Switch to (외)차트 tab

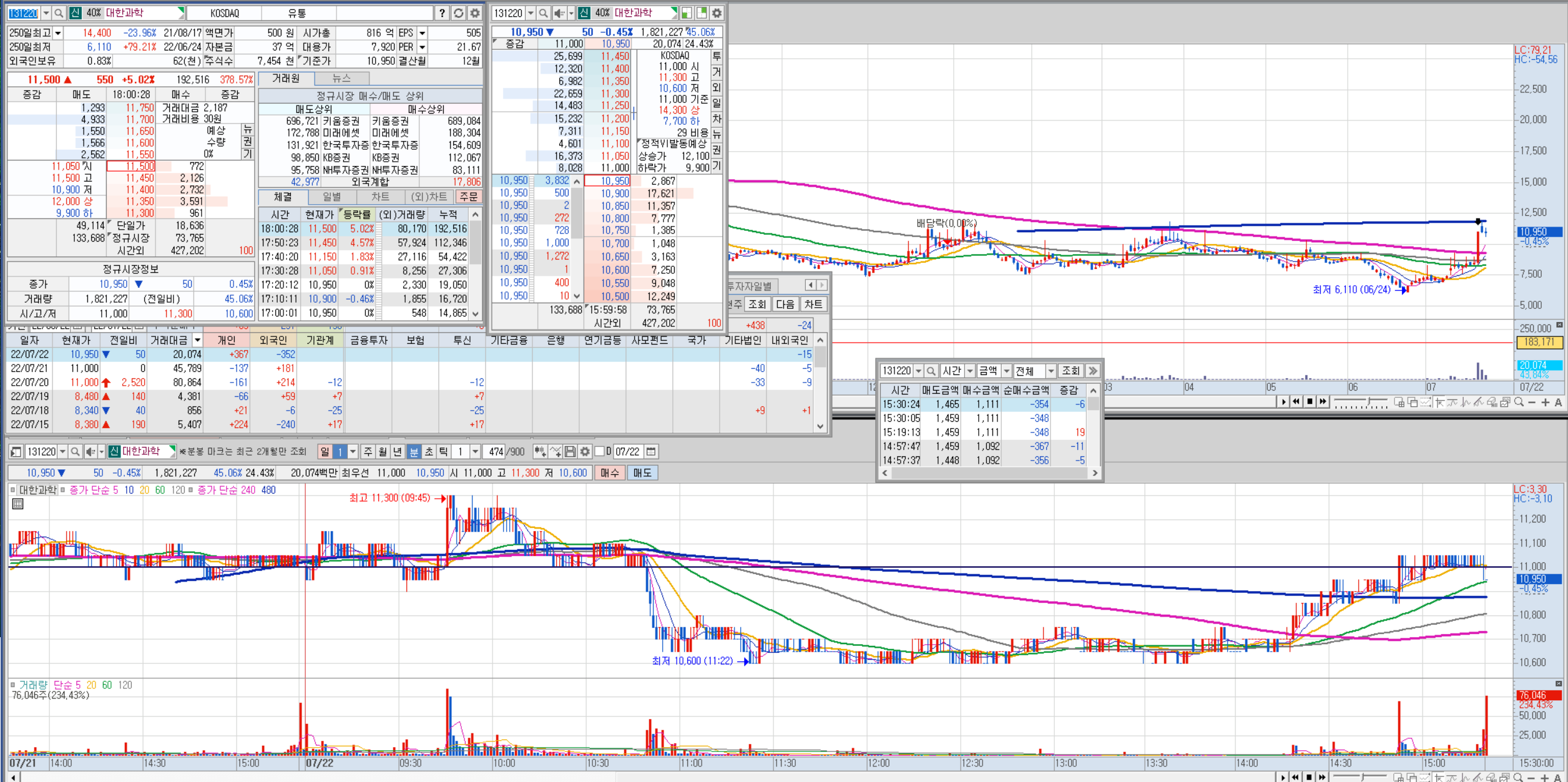(429, 197)
